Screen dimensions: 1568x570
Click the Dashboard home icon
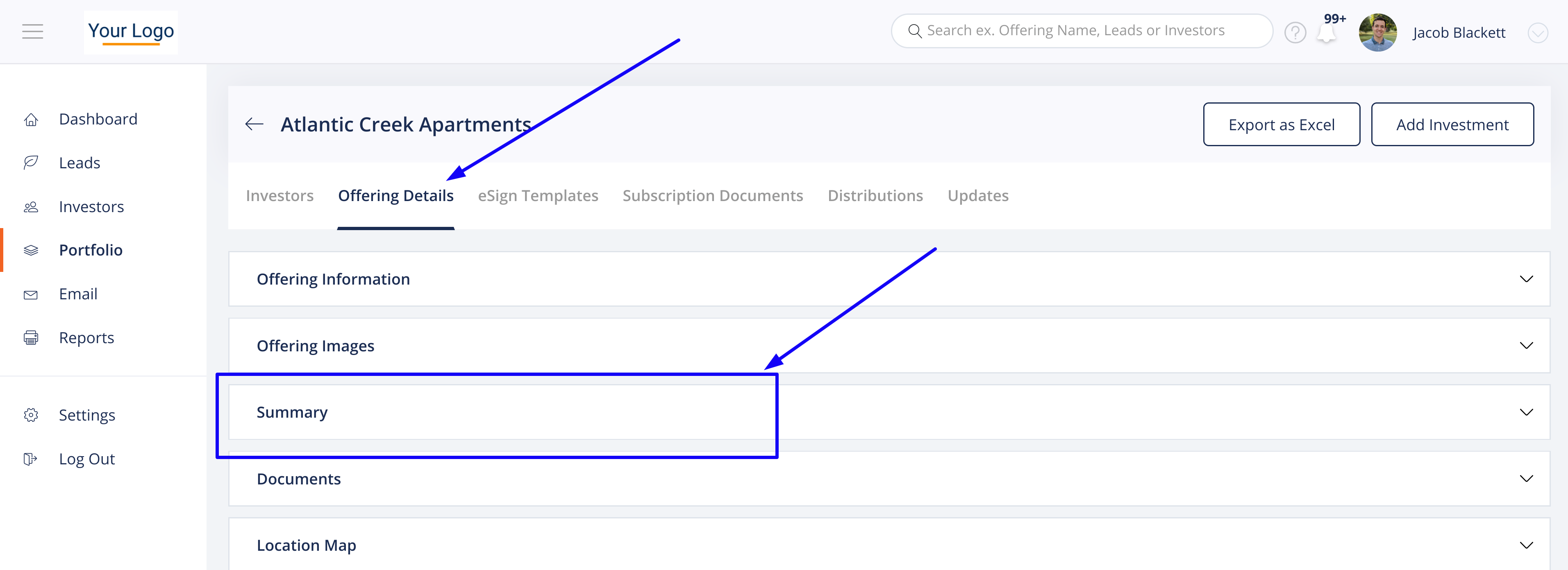point(31,120)
